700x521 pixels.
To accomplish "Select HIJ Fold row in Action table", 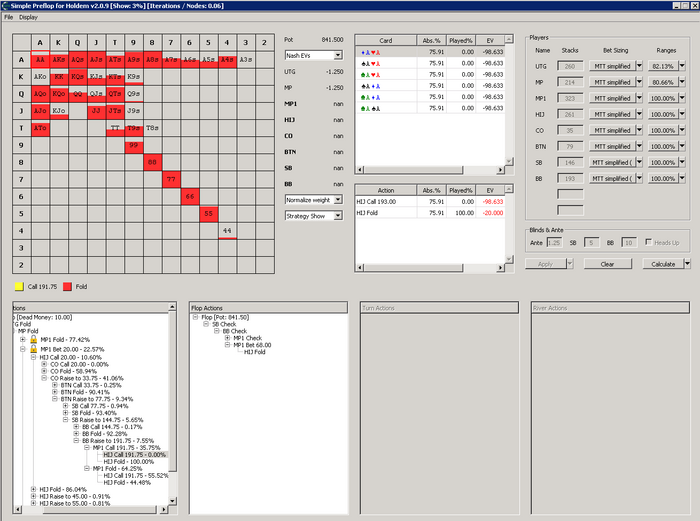I will tap(430, 213).
